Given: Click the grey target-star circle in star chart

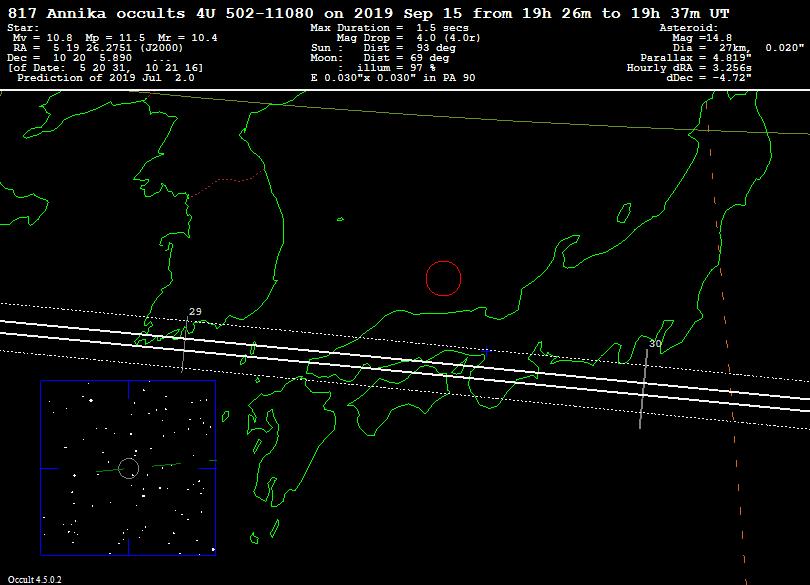Looking at the screenshot, I should (x=129, y=468).
